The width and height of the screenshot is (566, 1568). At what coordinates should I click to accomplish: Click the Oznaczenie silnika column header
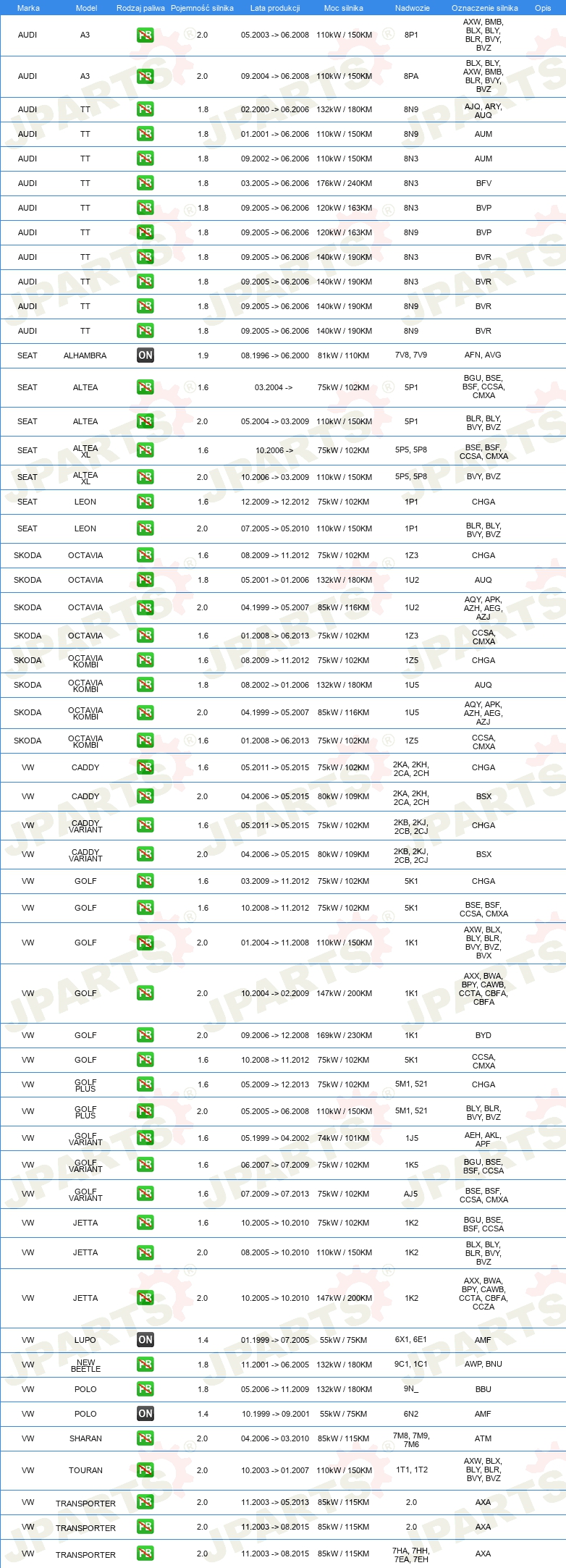pyautogui.click(x=484, y=8)
